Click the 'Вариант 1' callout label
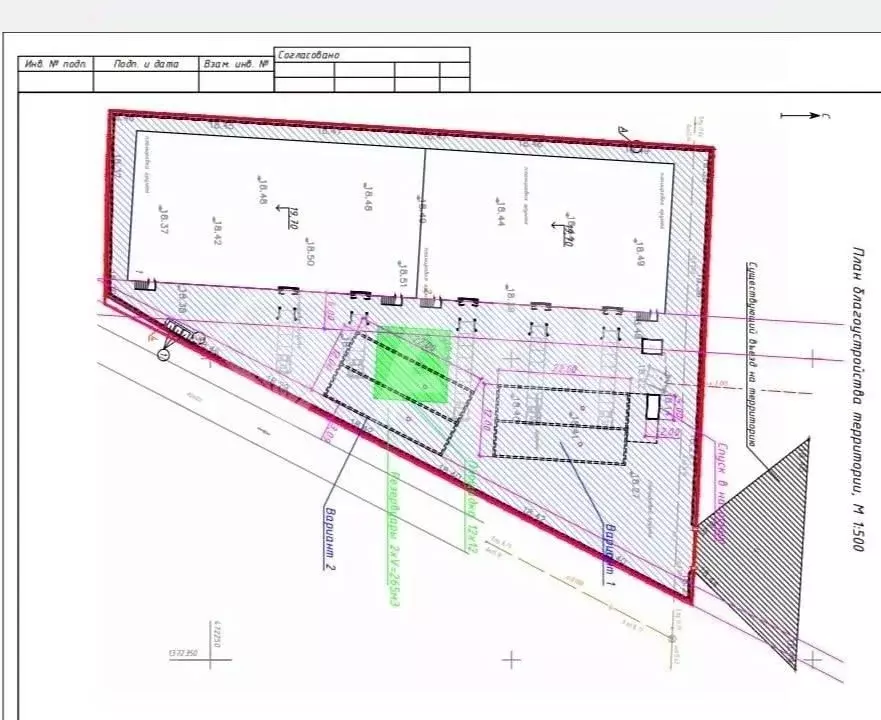 point(609,555)
